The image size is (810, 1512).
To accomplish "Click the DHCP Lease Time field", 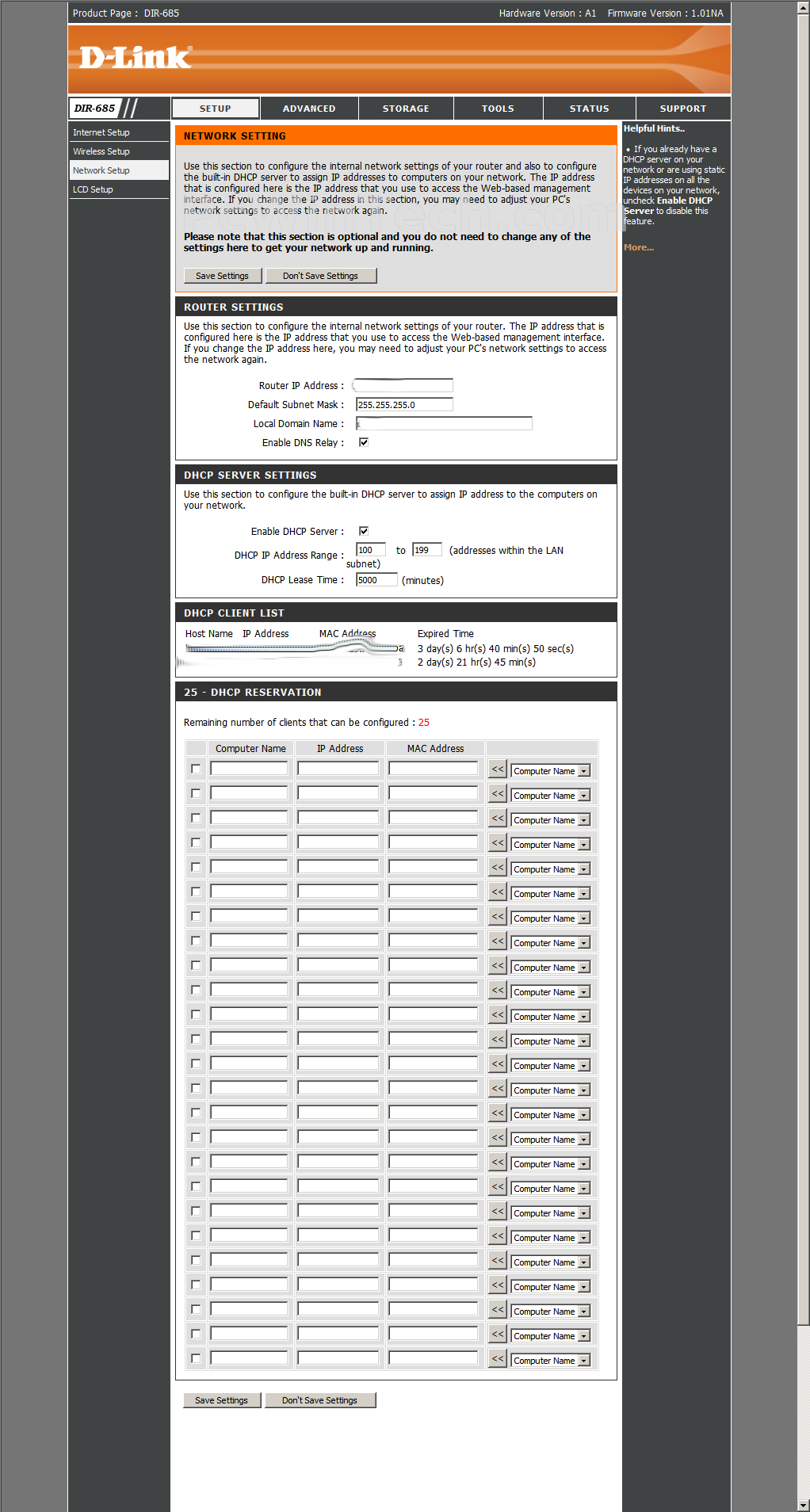I will point(376,580).
